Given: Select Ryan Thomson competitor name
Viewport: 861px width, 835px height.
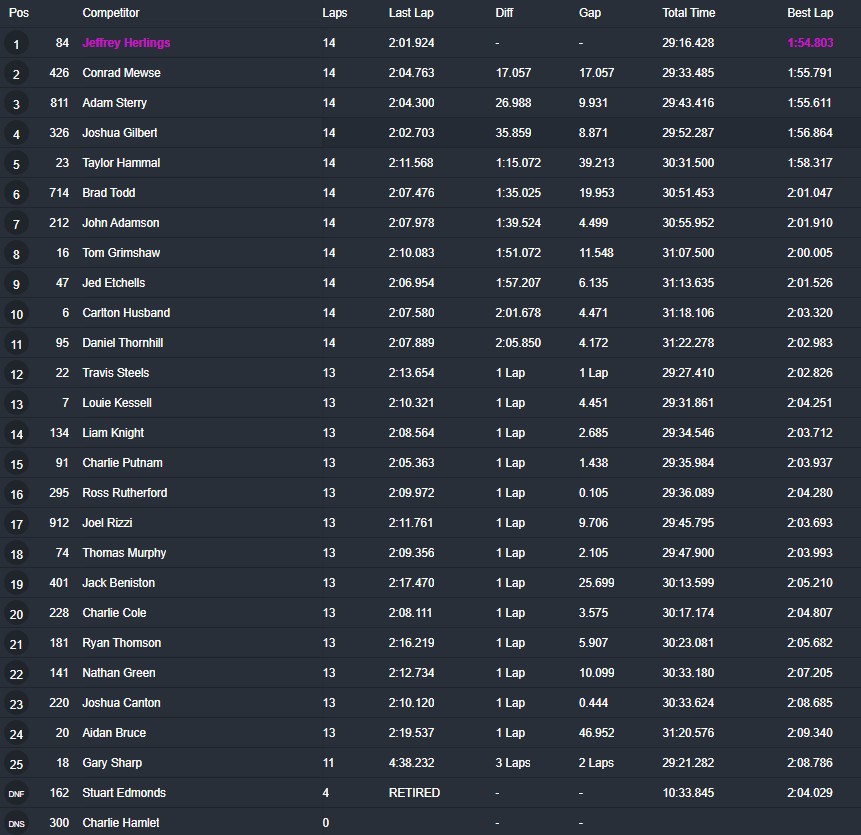Looking at the screenshot, I should pyautogui.click(x=122, y=643).
